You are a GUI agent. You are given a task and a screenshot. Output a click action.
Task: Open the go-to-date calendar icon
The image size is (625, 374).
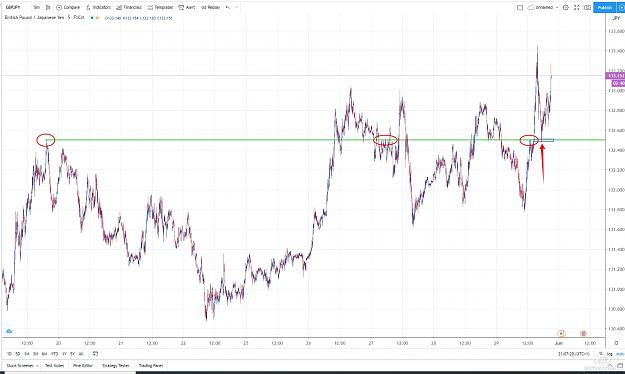click(x=95, y=354)
